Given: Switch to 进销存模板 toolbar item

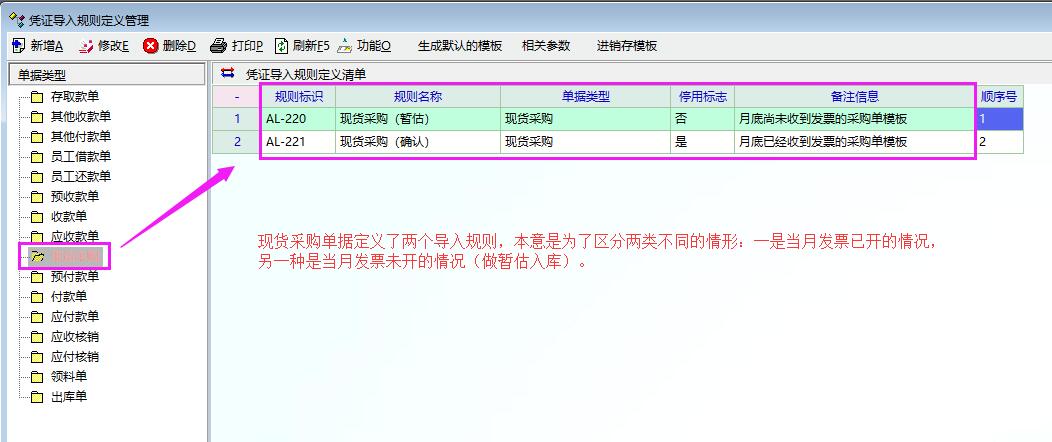Looking at the screenshot, I should 627,46.
